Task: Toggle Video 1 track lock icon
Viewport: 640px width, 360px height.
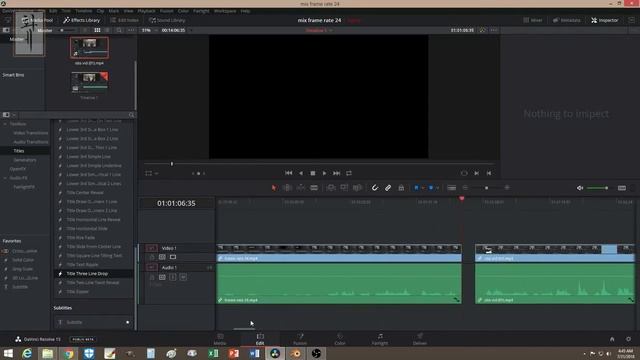Action: coord(152,257)
